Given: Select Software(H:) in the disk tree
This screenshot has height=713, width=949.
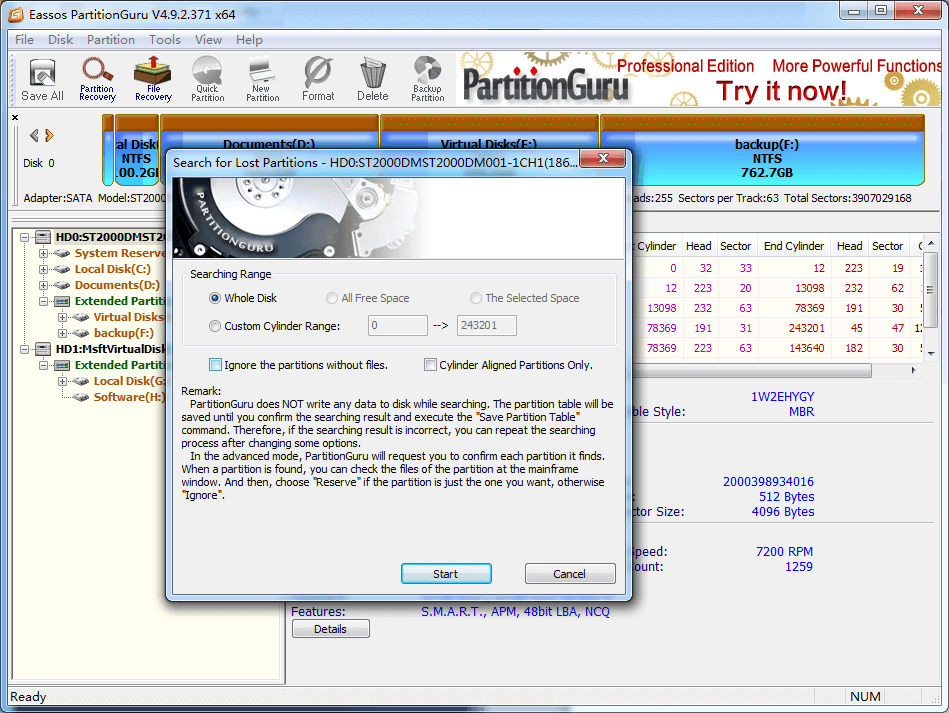Looking at the screenshot, I should click(129, 397).
